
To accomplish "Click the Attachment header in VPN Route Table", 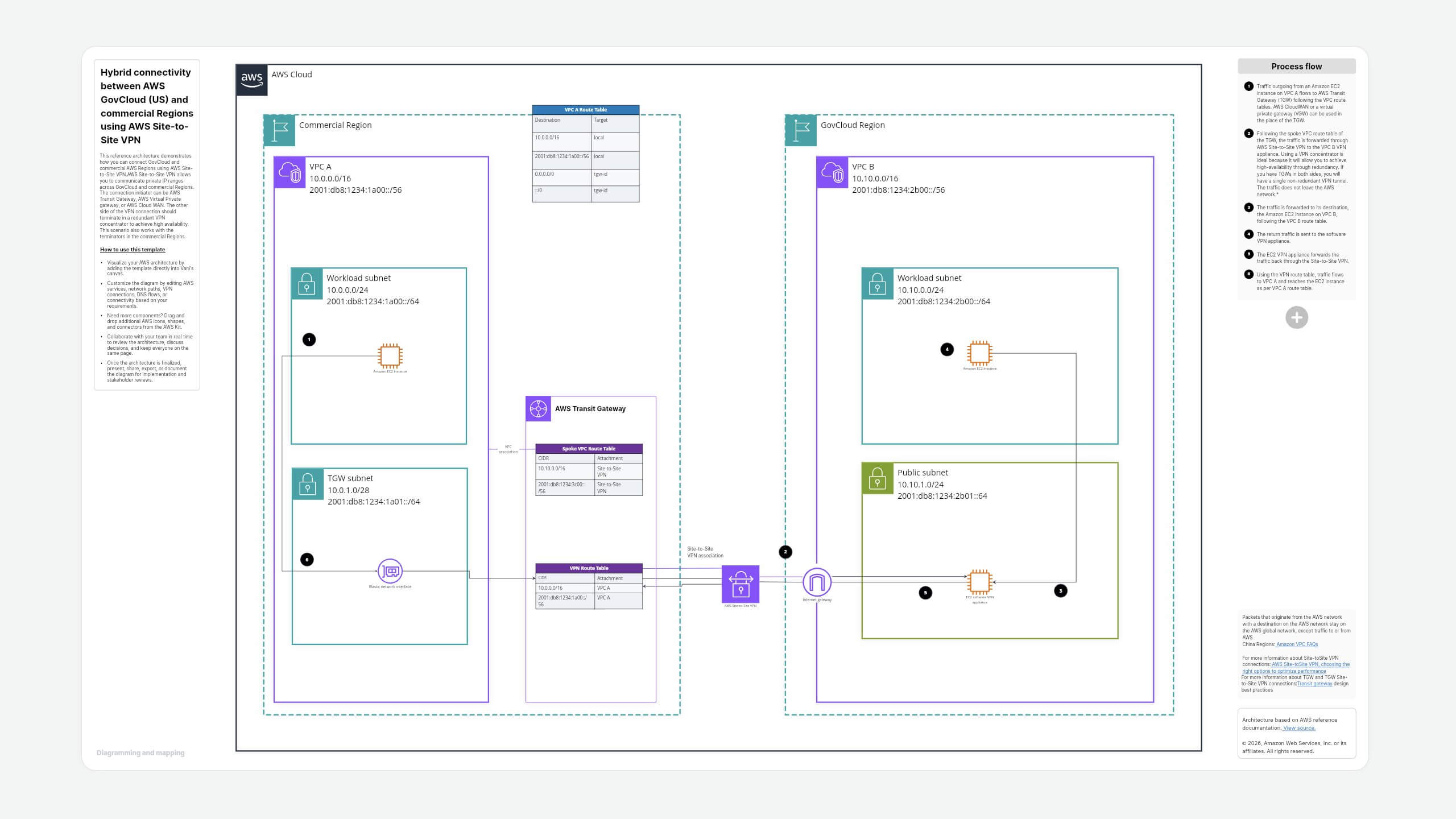I will 619,578.
